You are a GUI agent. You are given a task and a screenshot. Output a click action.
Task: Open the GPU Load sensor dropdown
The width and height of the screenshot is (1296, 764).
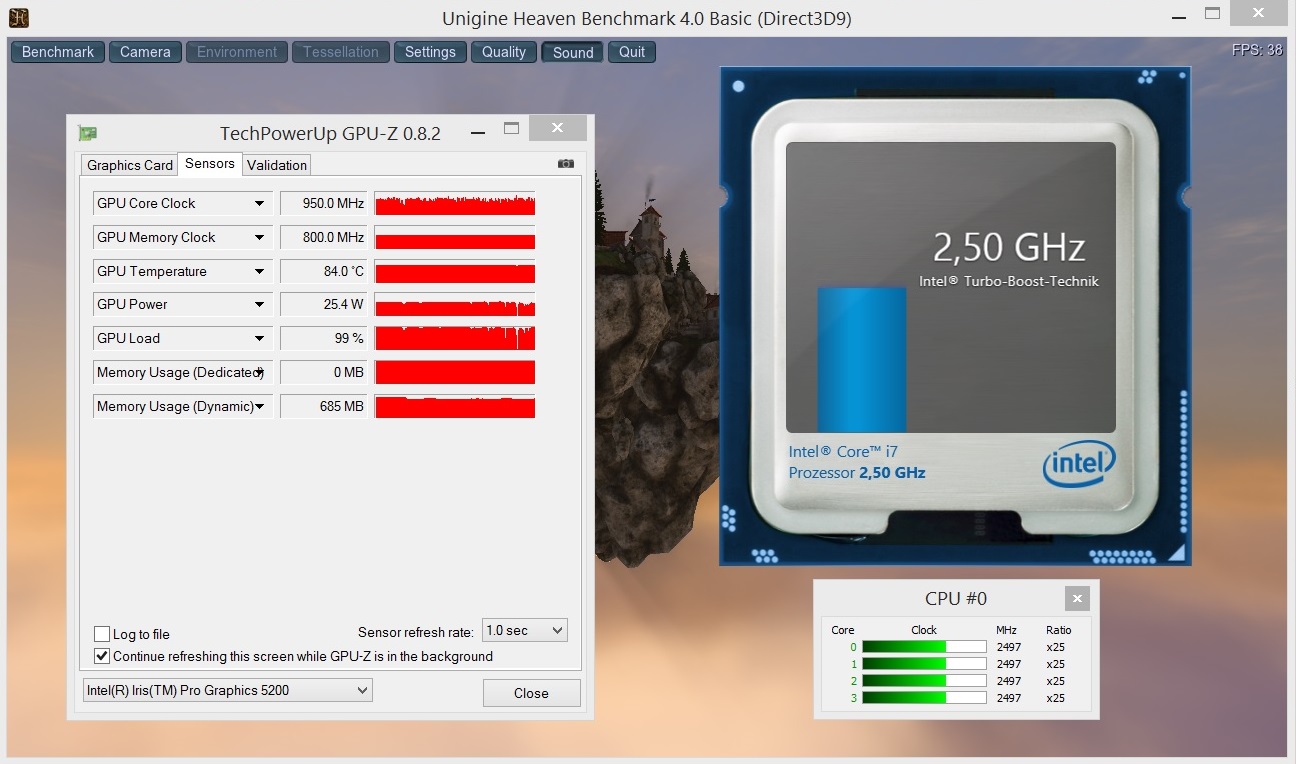click(259, 338)
